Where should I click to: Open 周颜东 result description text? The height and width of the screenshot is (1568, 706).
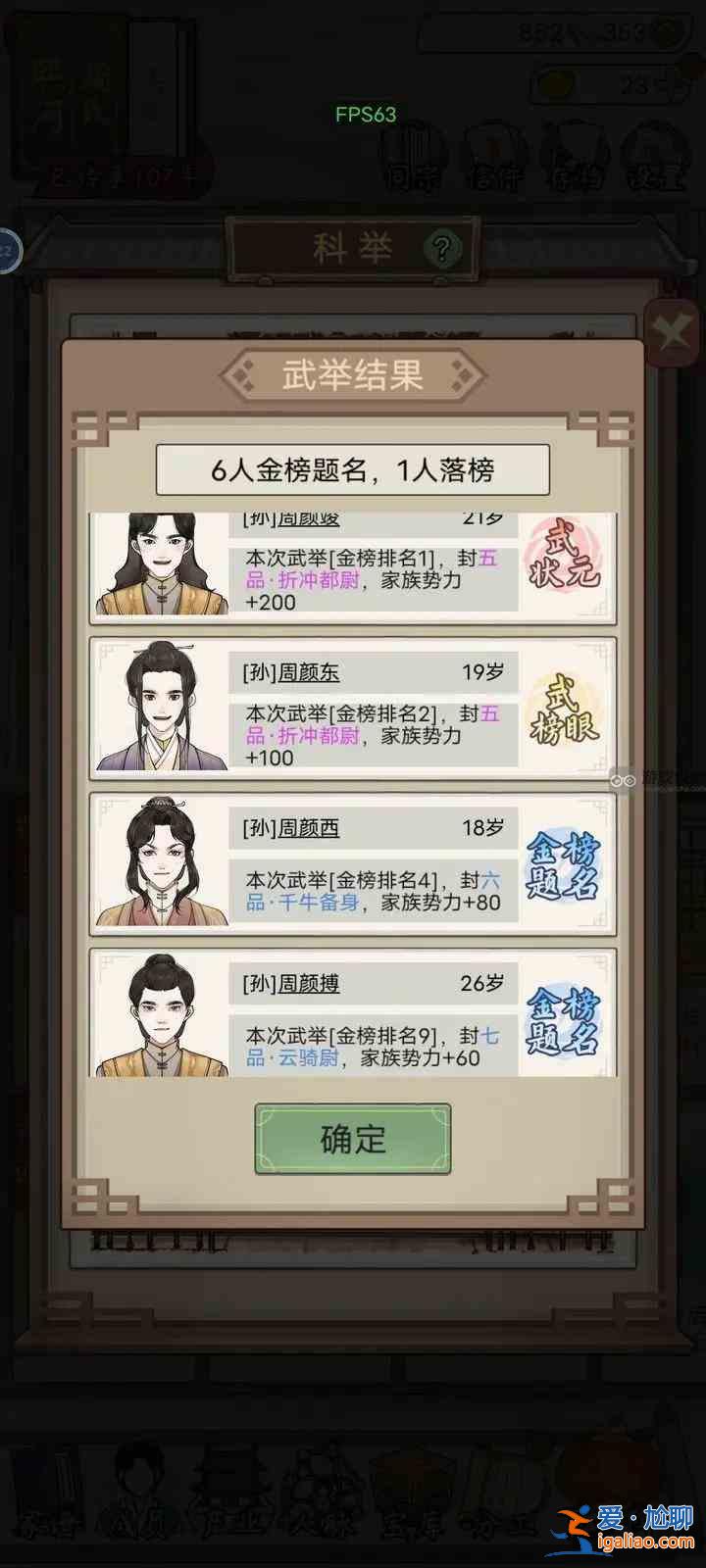[373, 735]
